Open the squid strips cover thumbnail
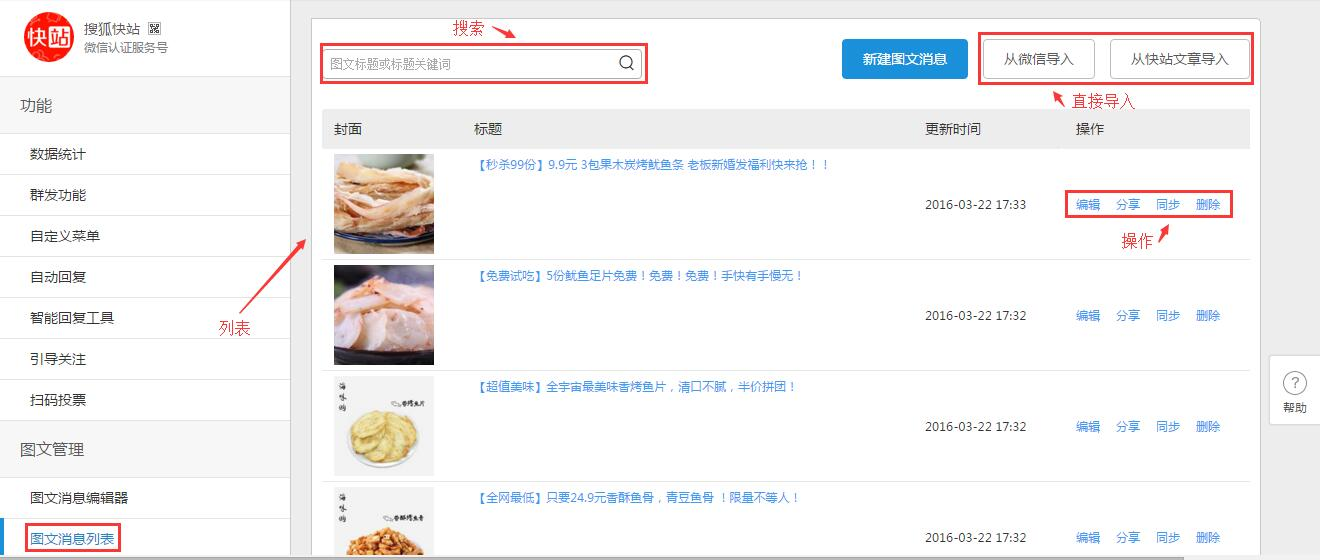1320x560 pixels. pos(384,204)
